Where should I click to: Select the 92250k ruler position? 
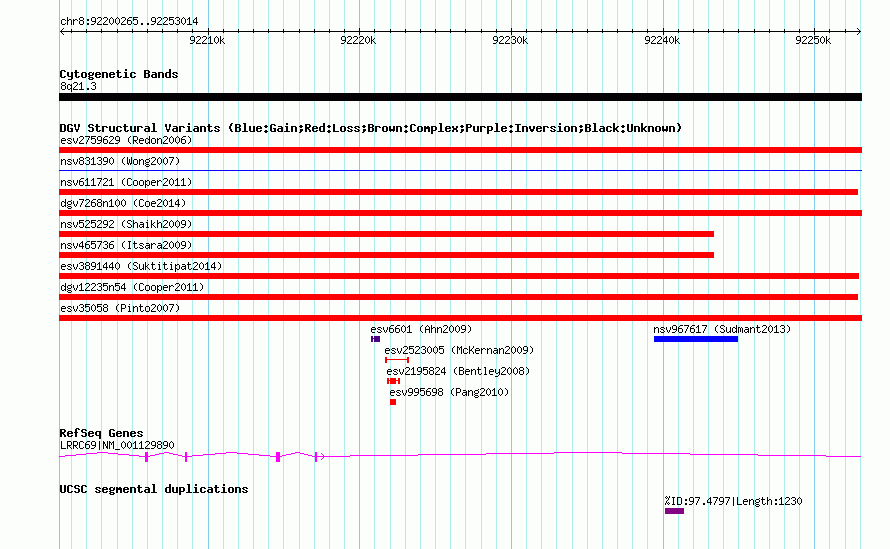pos(813,40)
